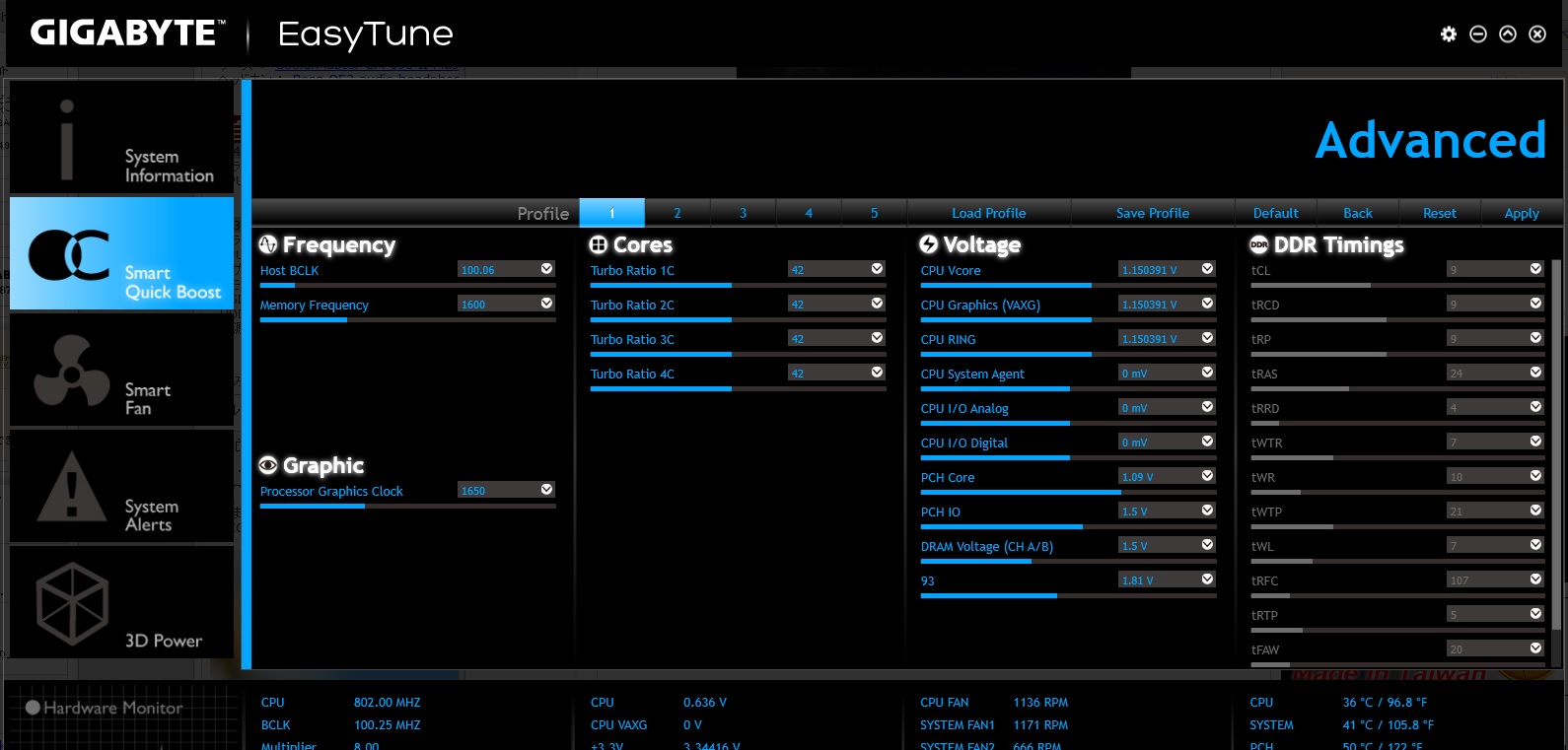Open the DRAM Voltage (CH A/B) dropdown

(1207, 545)
